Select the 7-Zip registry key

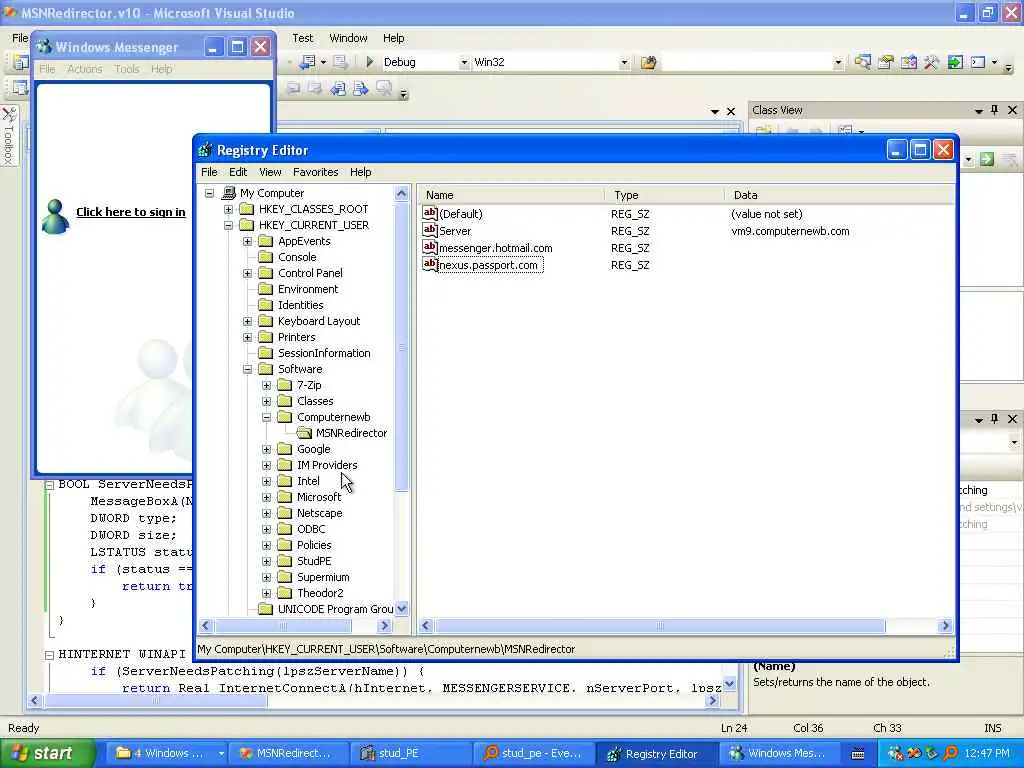pos(309,385)
